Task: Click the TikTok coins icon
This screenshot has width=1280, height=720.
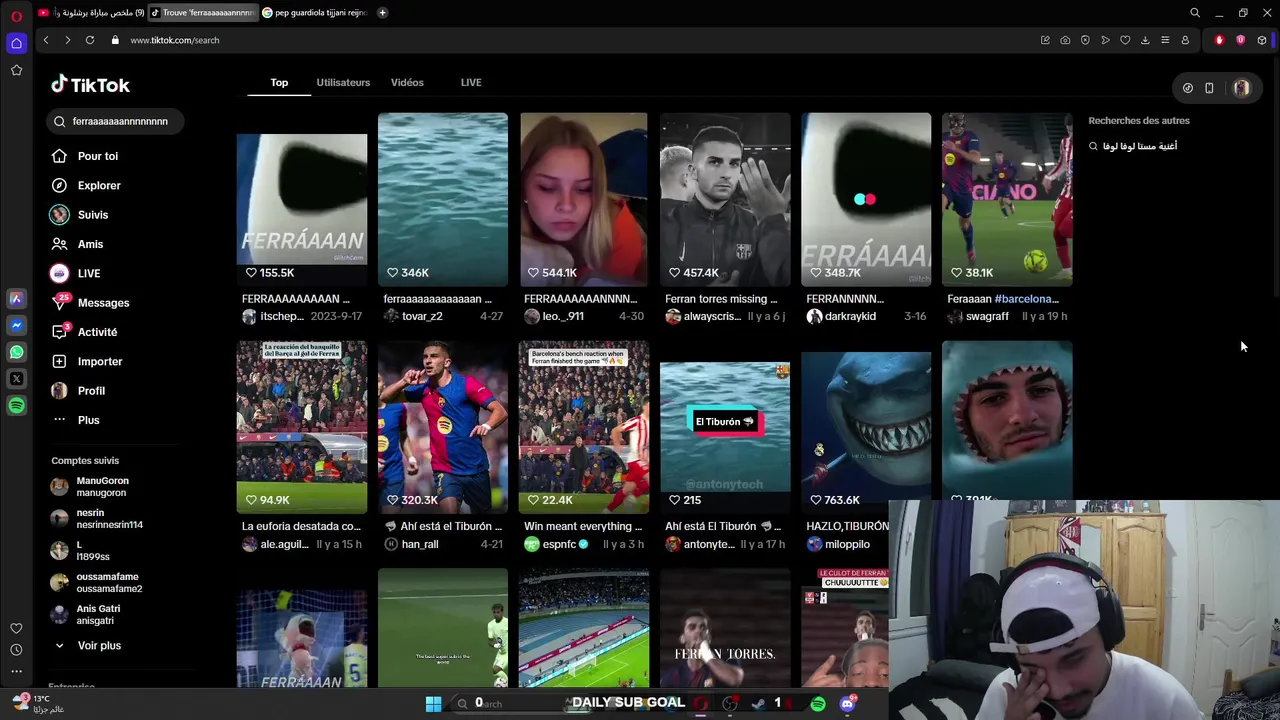Action: (1188, 88)
